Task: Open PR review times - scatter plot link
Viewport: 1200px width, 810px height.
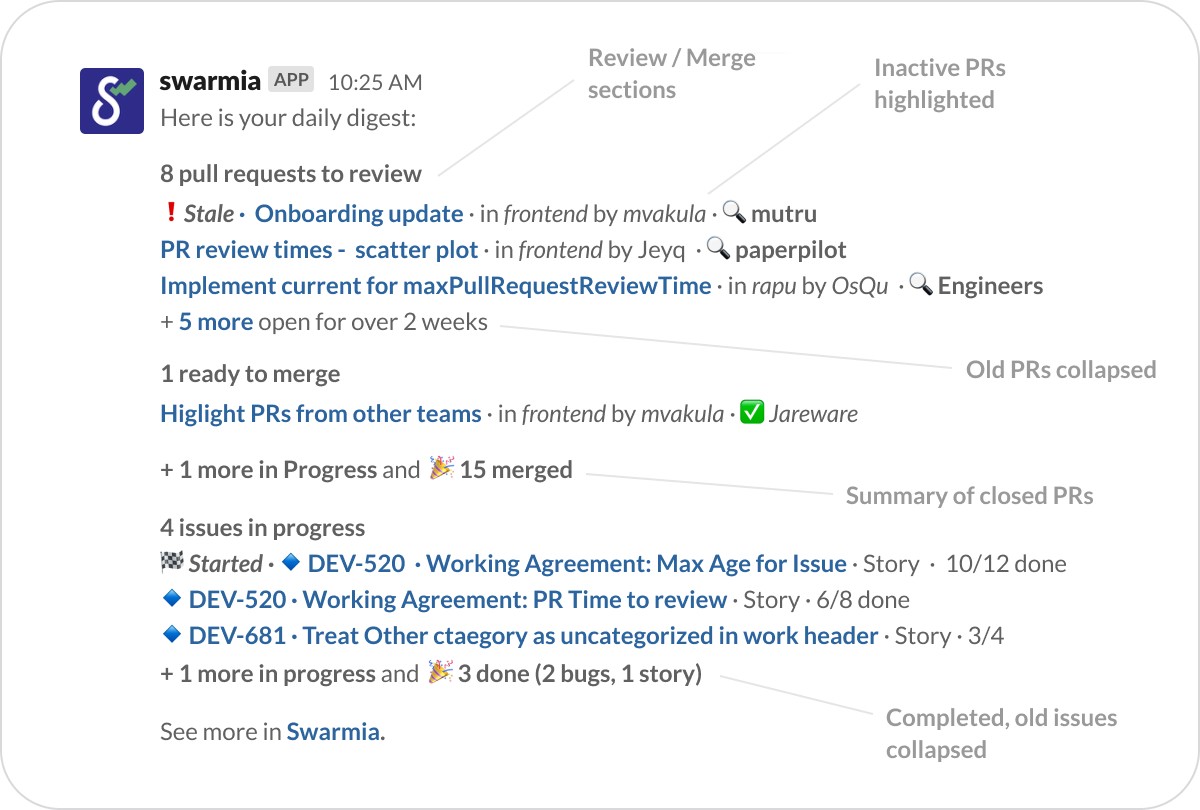Action: (x=319, y=250)
